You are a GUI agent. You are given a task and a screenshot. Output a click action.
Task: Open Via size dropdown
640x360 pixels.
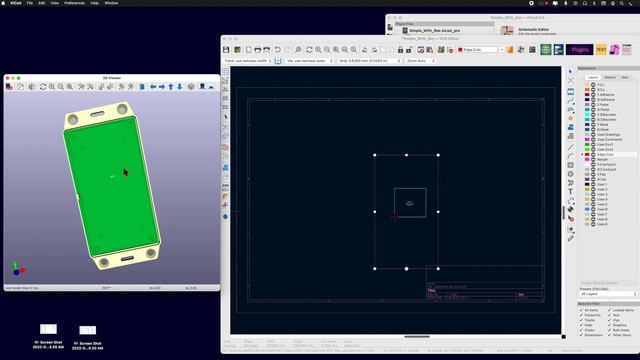point(309,61)
